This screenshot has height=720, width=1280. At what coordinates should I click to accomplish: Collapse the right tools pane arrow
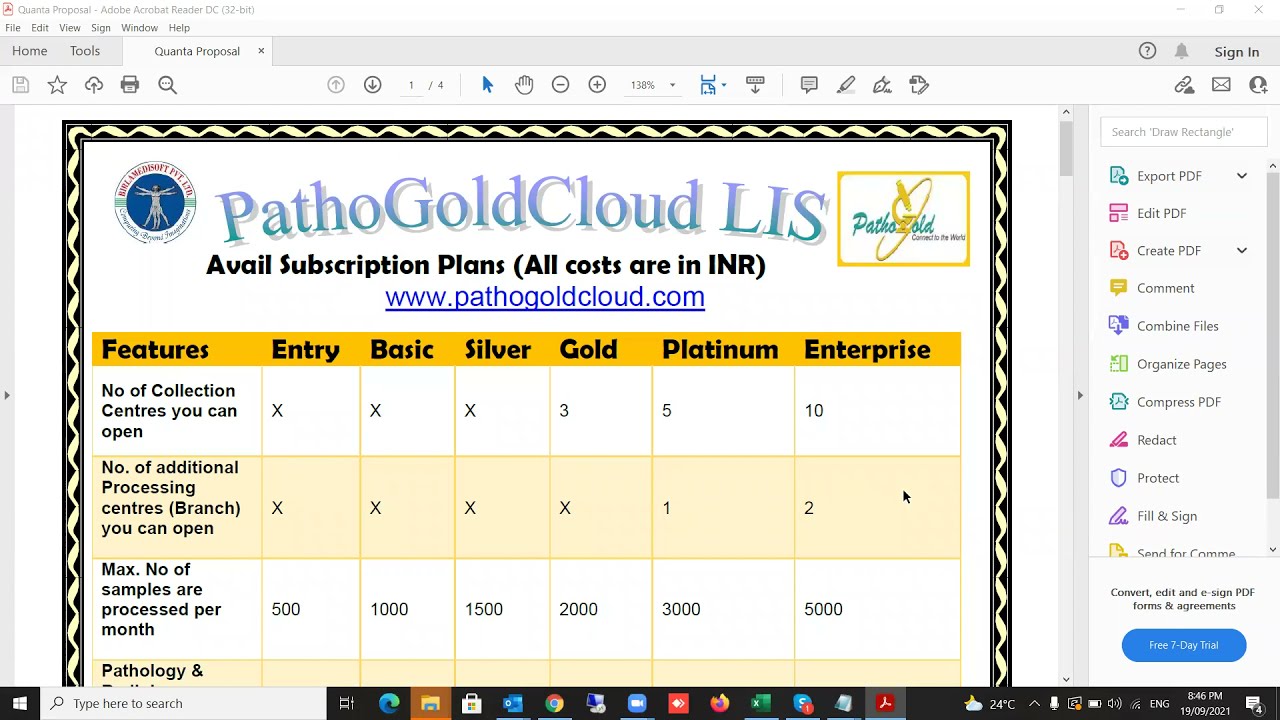(x=1079, y=395)
